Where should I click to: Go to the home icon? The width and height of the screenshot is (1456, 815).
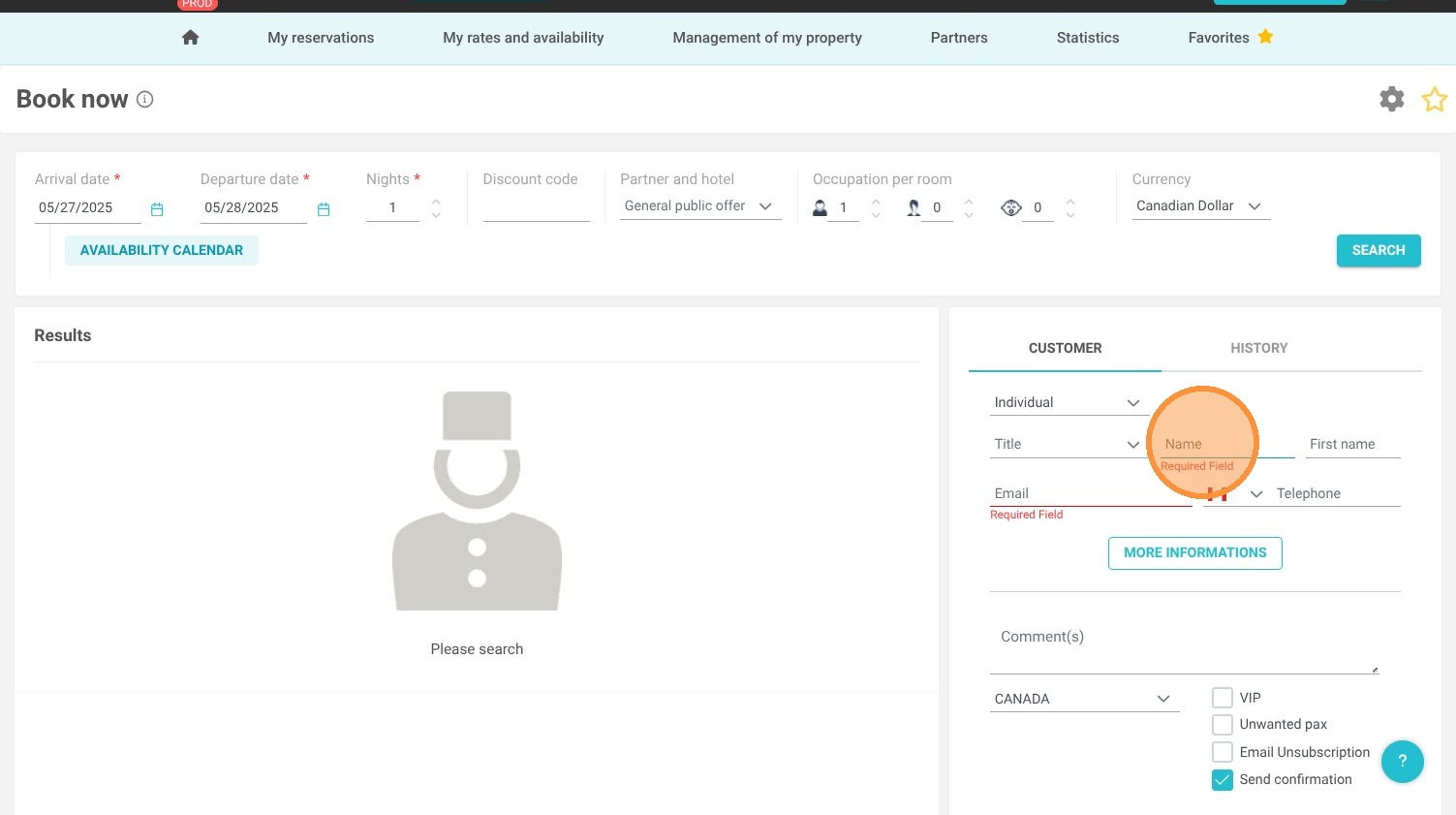[x=190, y=38]
